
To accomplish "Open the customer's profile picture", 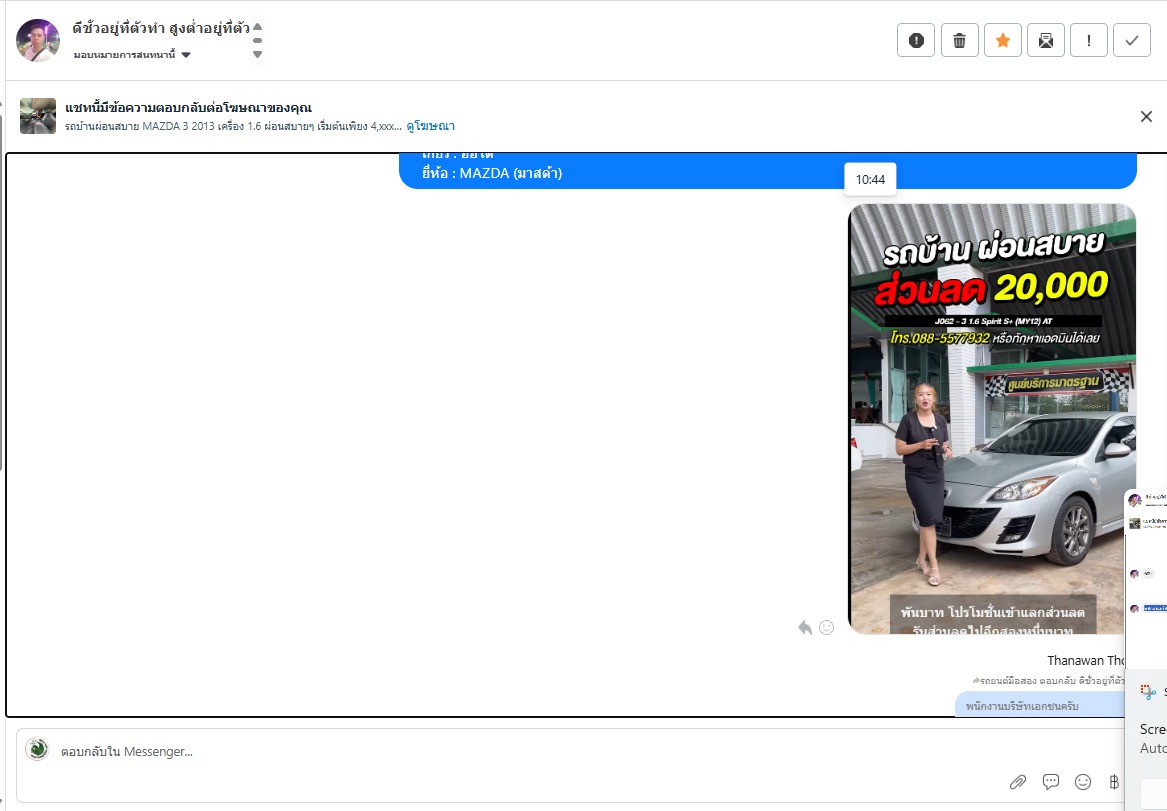I will [x=38, y=40].
